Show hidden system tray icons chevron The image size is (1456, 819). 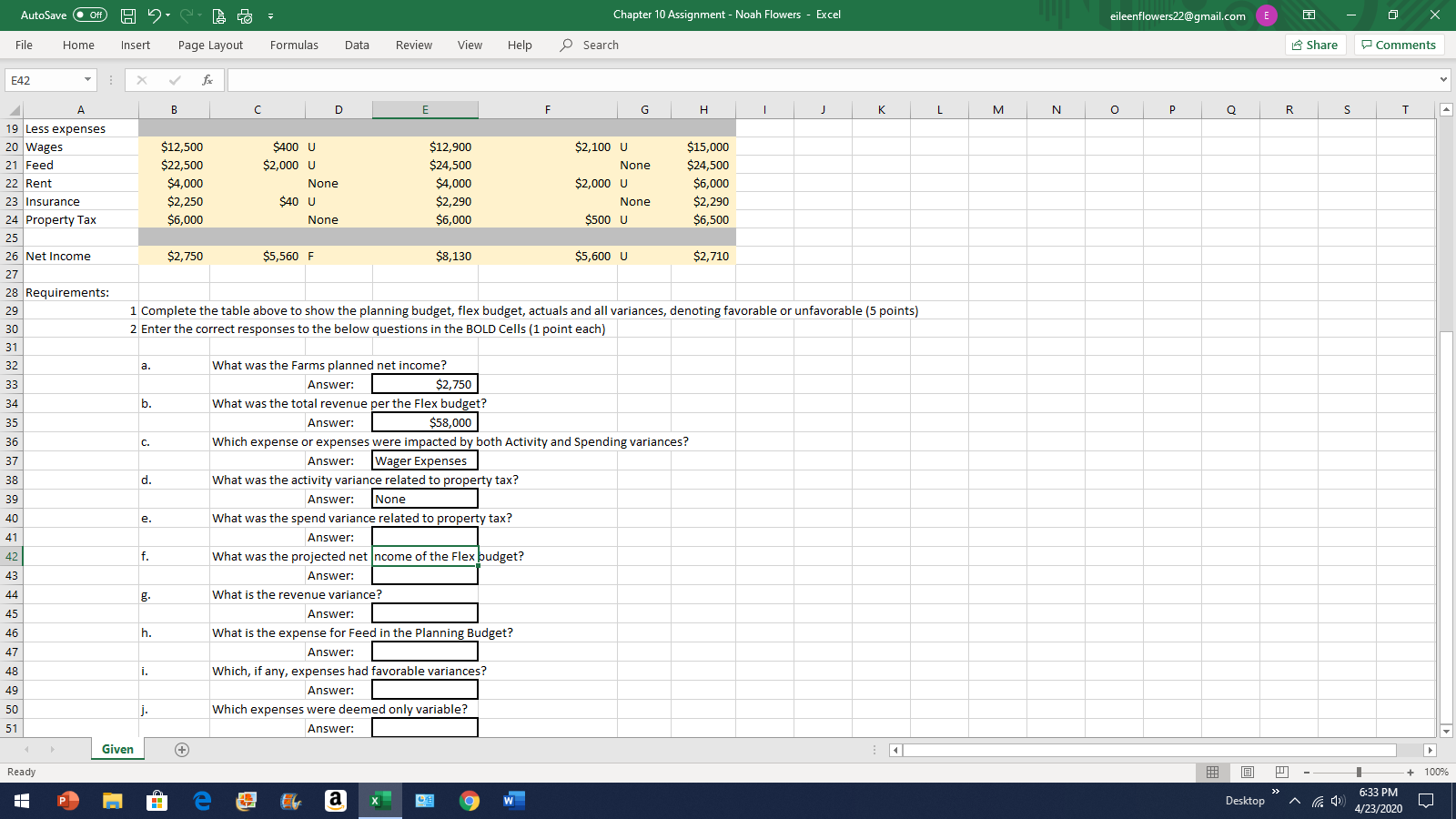[1294, 801]
